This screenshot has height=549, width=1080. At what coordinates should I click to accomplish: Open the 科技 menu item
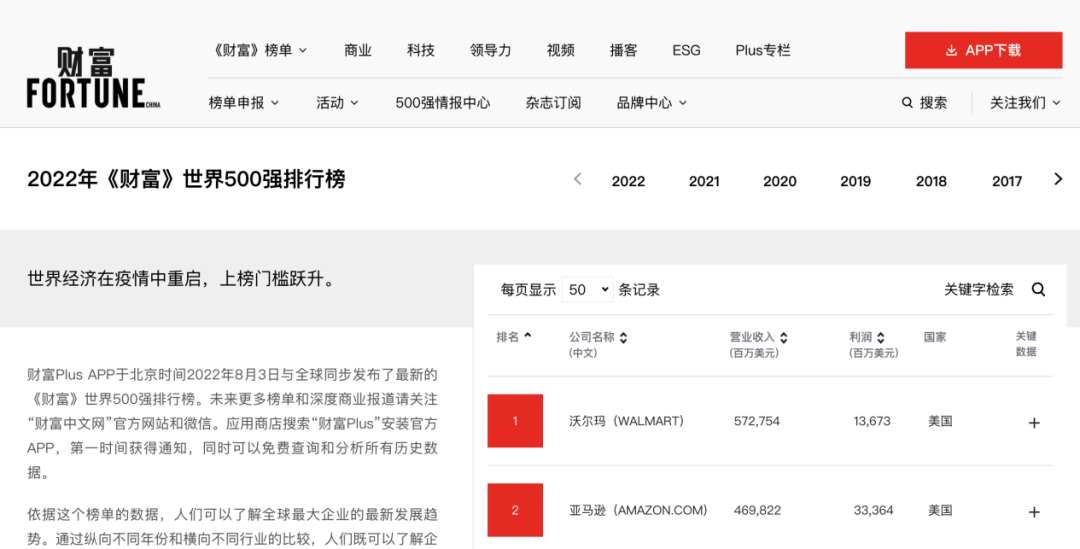click(421, 50)
